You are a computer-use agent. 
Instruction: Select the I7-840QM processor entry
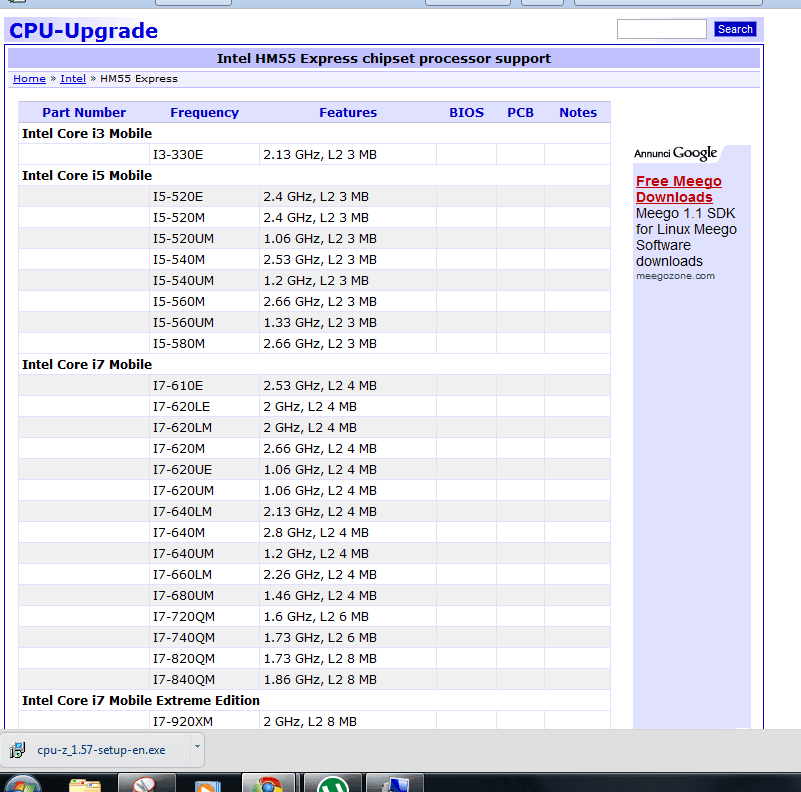(184, 680)
